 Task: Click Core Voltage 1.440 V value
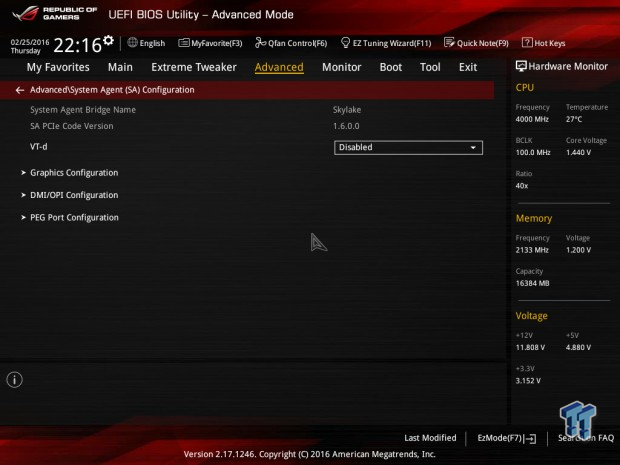point(578,153)
